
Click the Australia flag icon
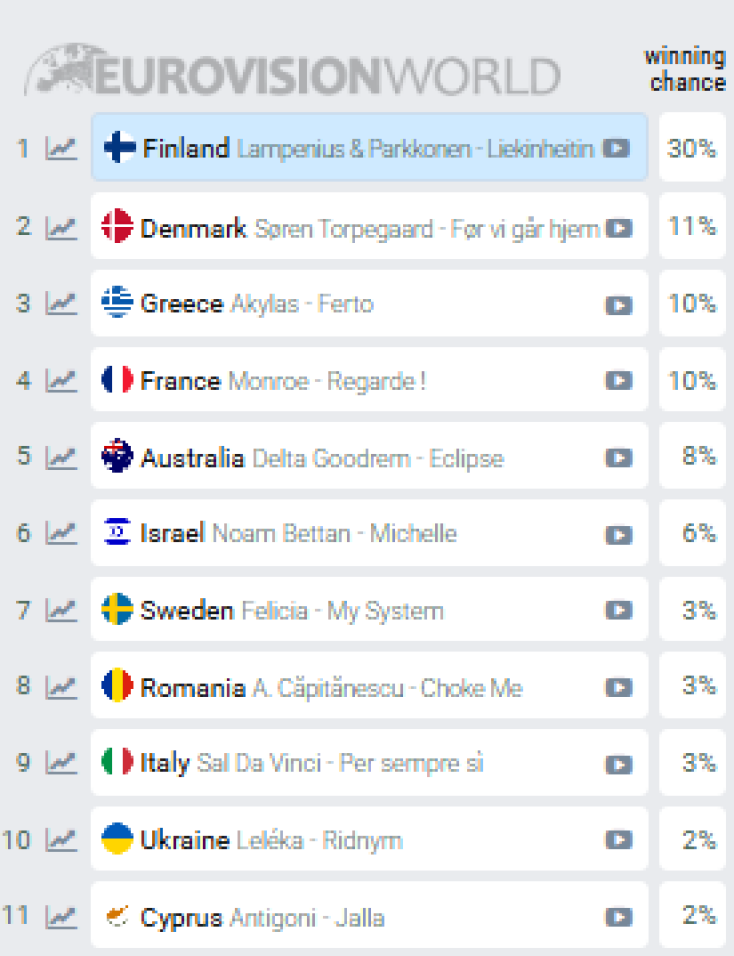click(117, 457)
